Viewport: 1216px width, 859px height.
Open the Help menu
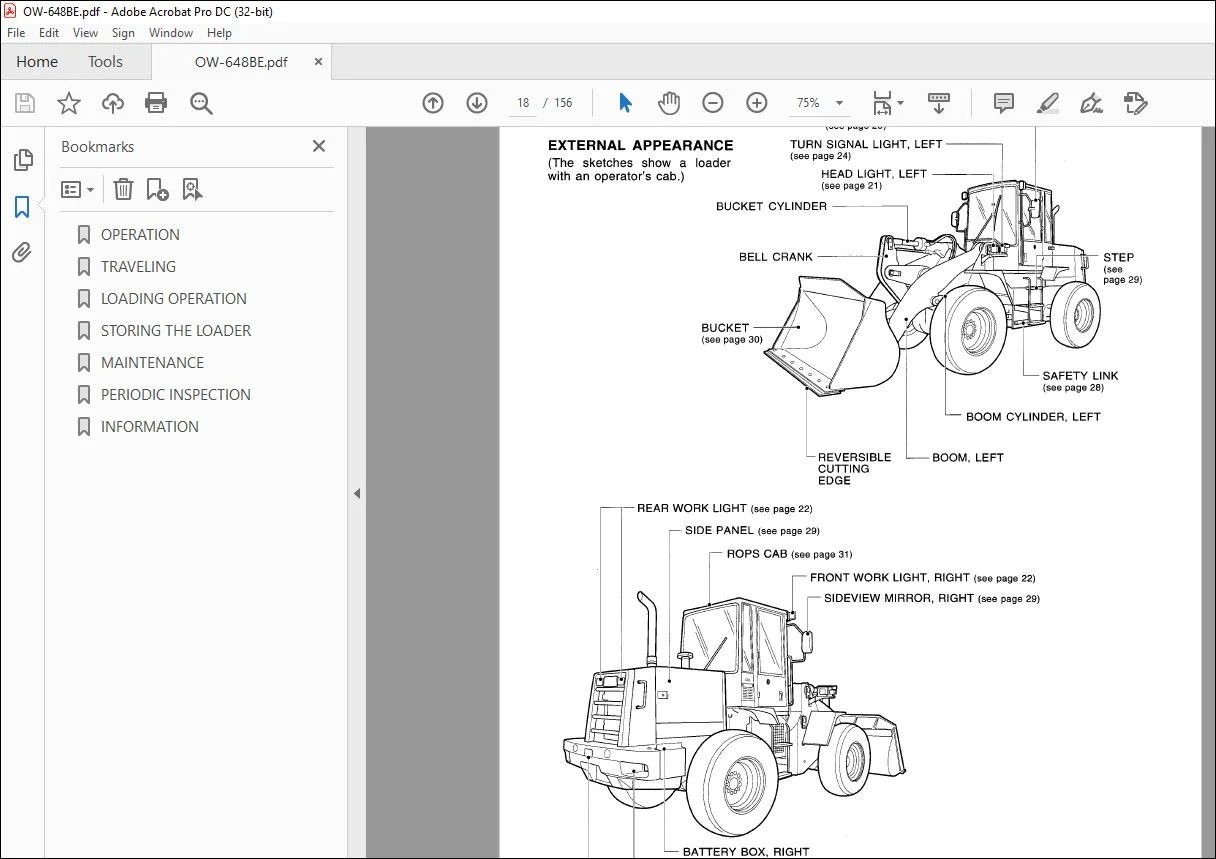pos(219,33)
